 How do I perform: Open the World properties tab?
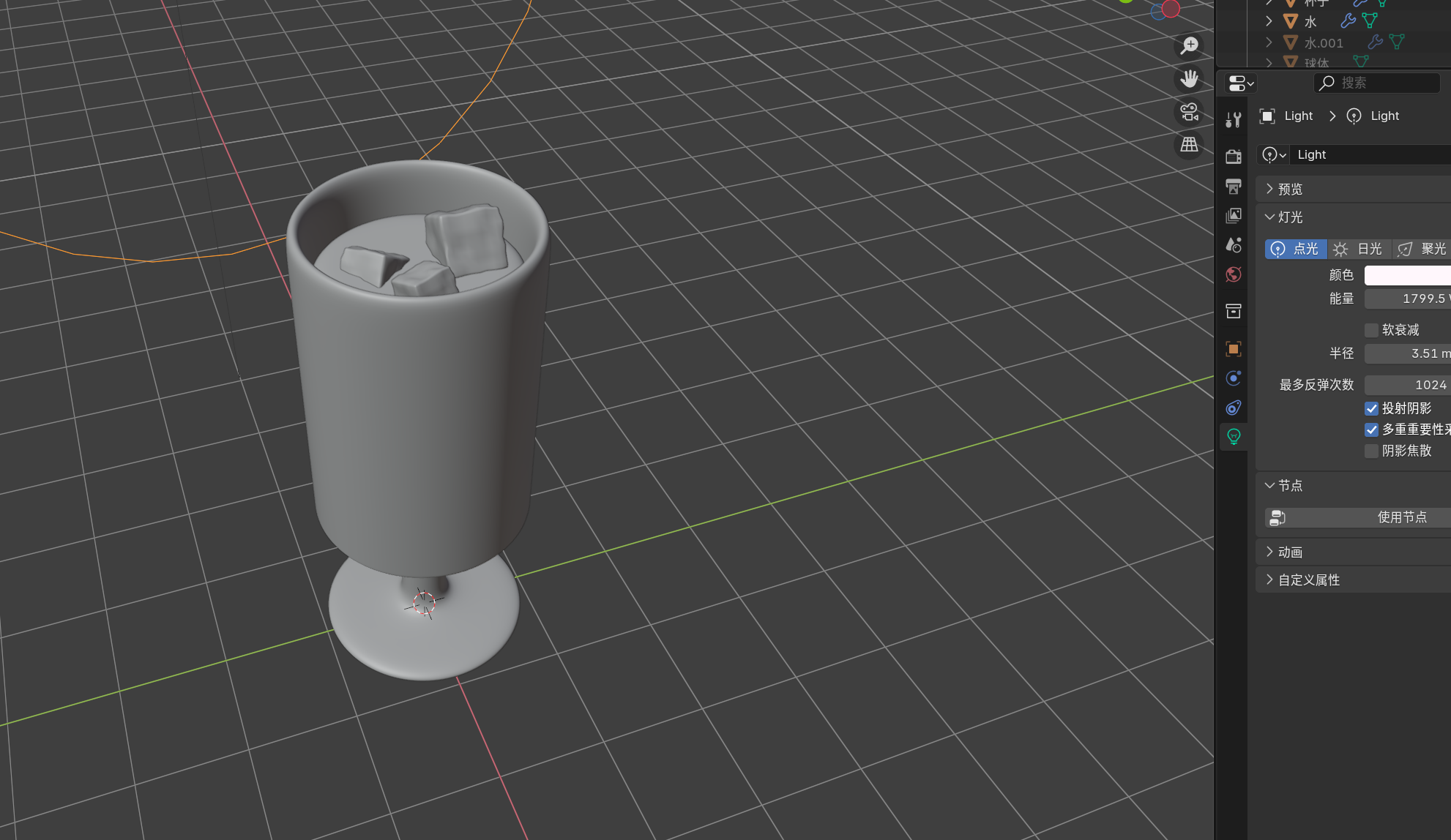(x=1234, y=274)
